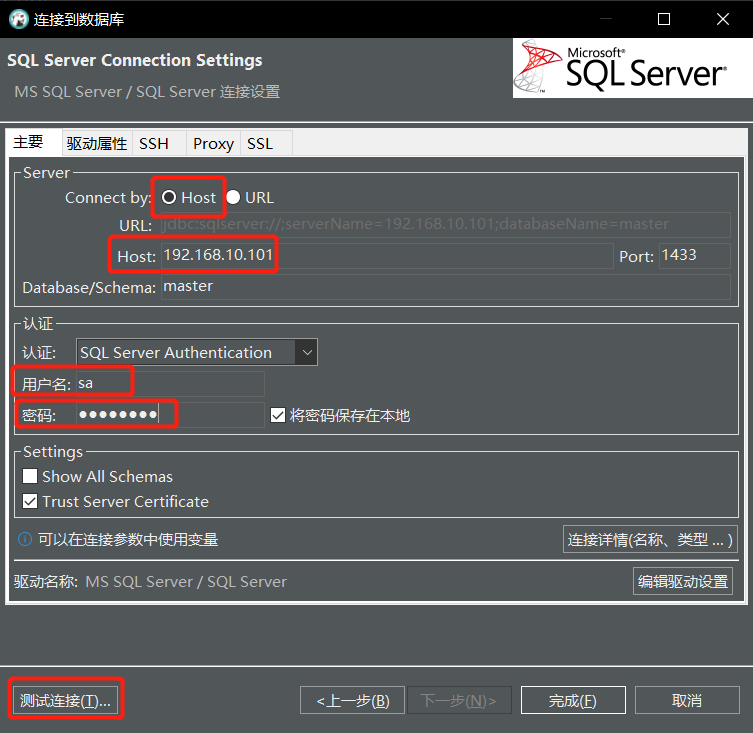Click the disabled JDBC URL field
Image resolution: width=753 pixels, height=733 pixels.
(x=446, y=224)
